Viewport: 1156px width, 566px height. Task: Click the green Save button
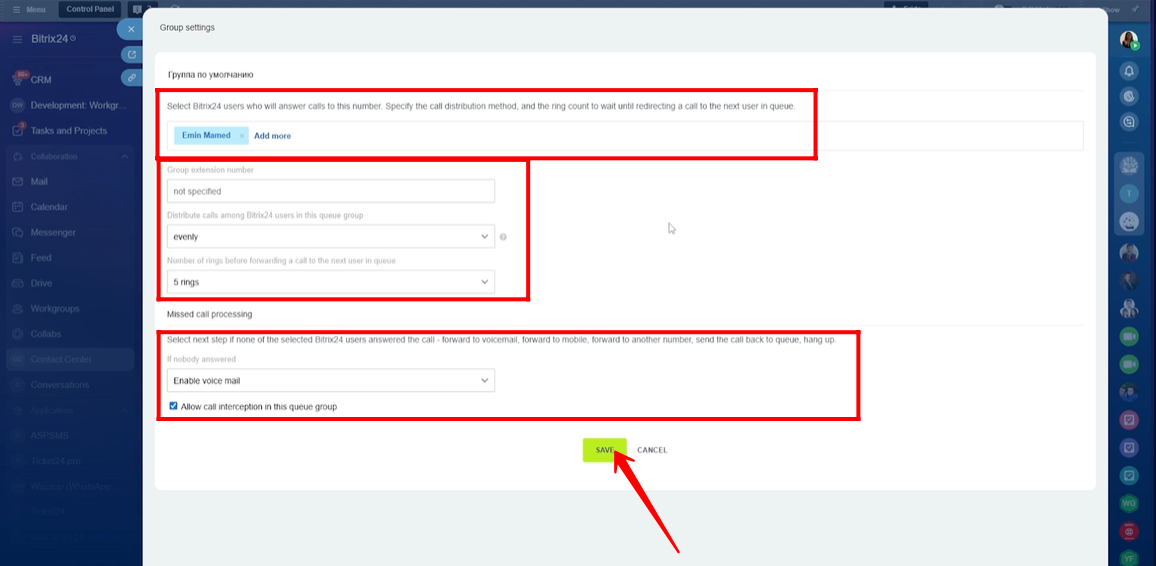604,450
